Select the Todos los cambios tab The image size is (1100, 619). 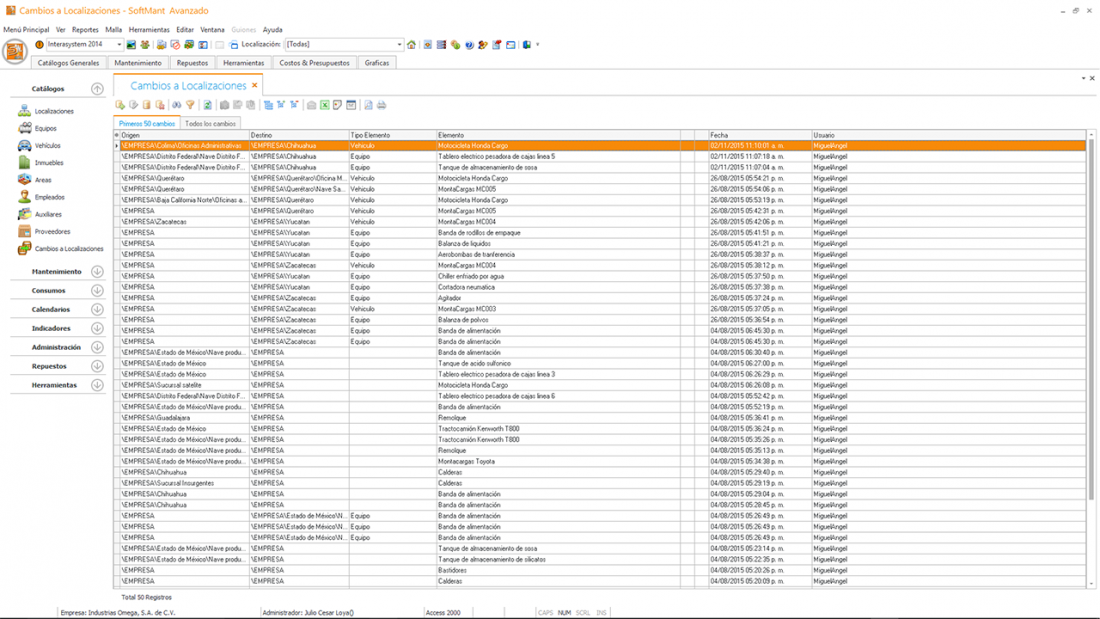[210, 124]
